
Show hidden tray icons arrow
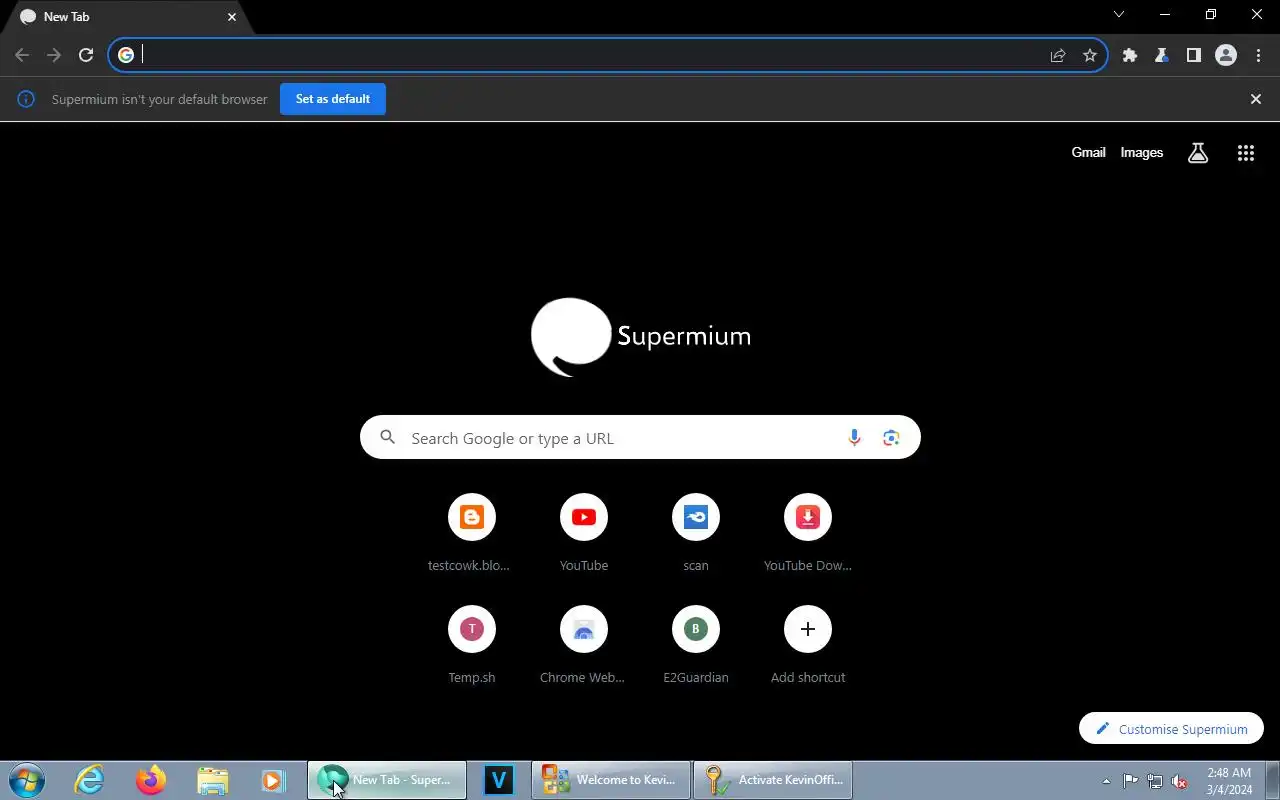click(x=1106, y=781)
